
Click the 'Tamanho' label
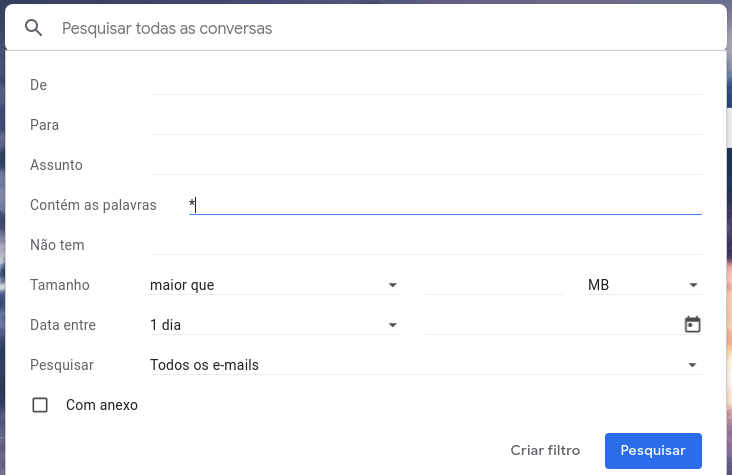tap(60, 285)
